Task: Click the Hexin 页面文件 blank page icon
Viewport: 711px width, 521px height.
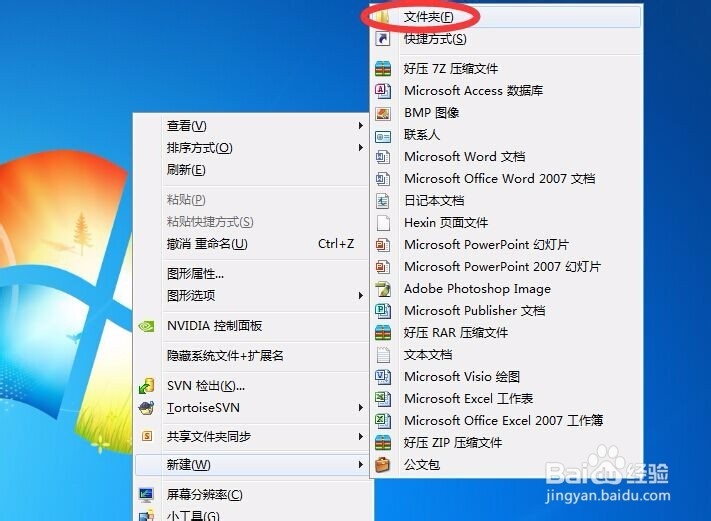Action: click(x=383, y=223)
